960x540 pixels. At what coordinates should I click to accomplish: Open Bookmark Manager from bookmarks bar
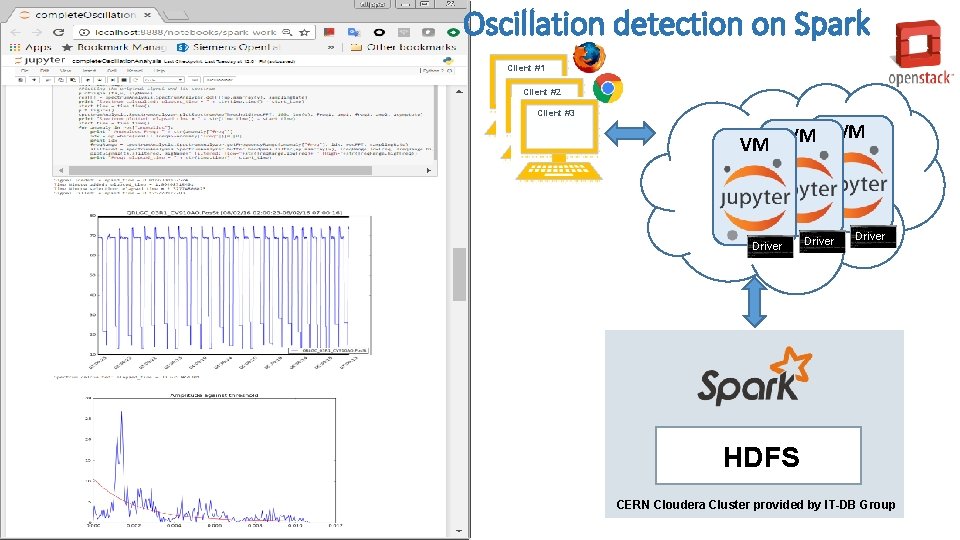pos(114,47)
